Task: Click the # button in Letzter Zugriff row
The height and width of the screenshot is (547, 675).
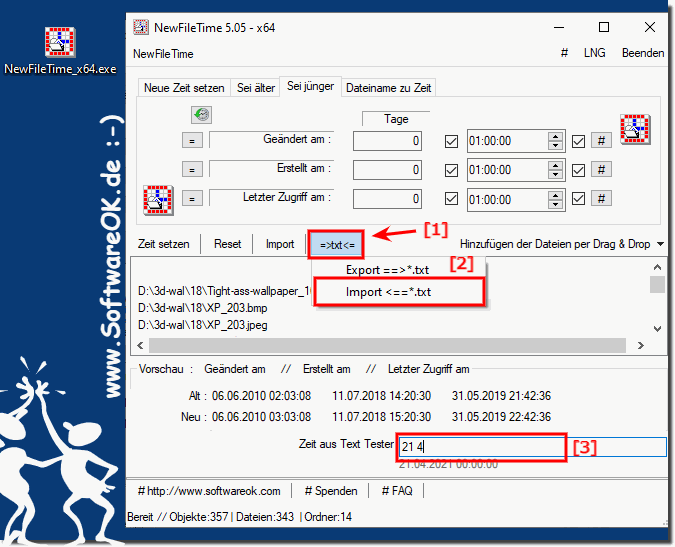Action: pos(601,198)
